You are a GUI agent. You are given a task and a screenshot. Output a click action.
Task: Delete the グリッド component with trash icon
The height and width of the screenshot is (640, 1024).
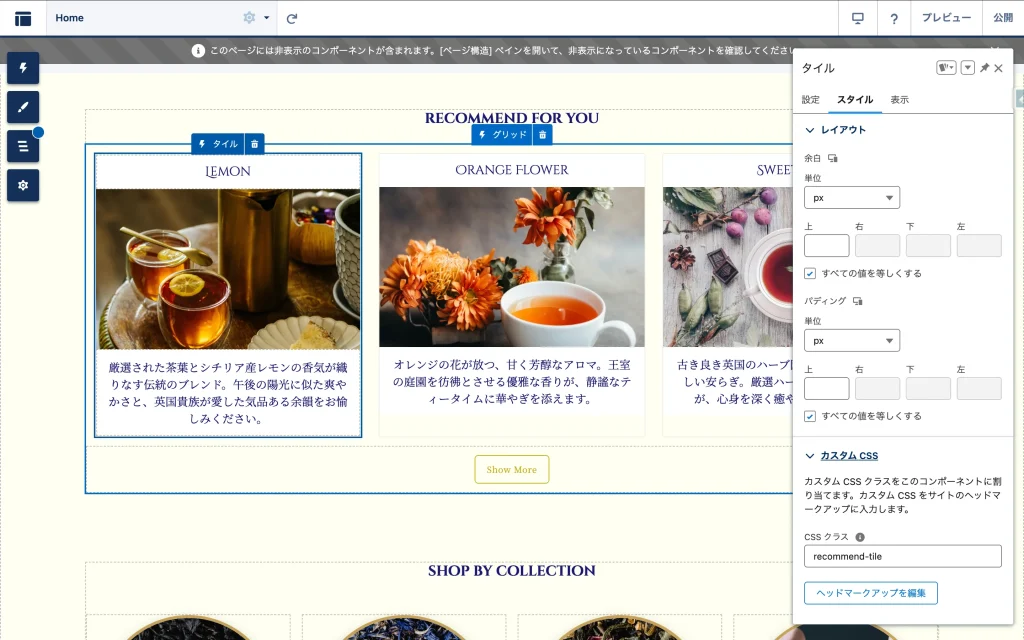point(542,134)
